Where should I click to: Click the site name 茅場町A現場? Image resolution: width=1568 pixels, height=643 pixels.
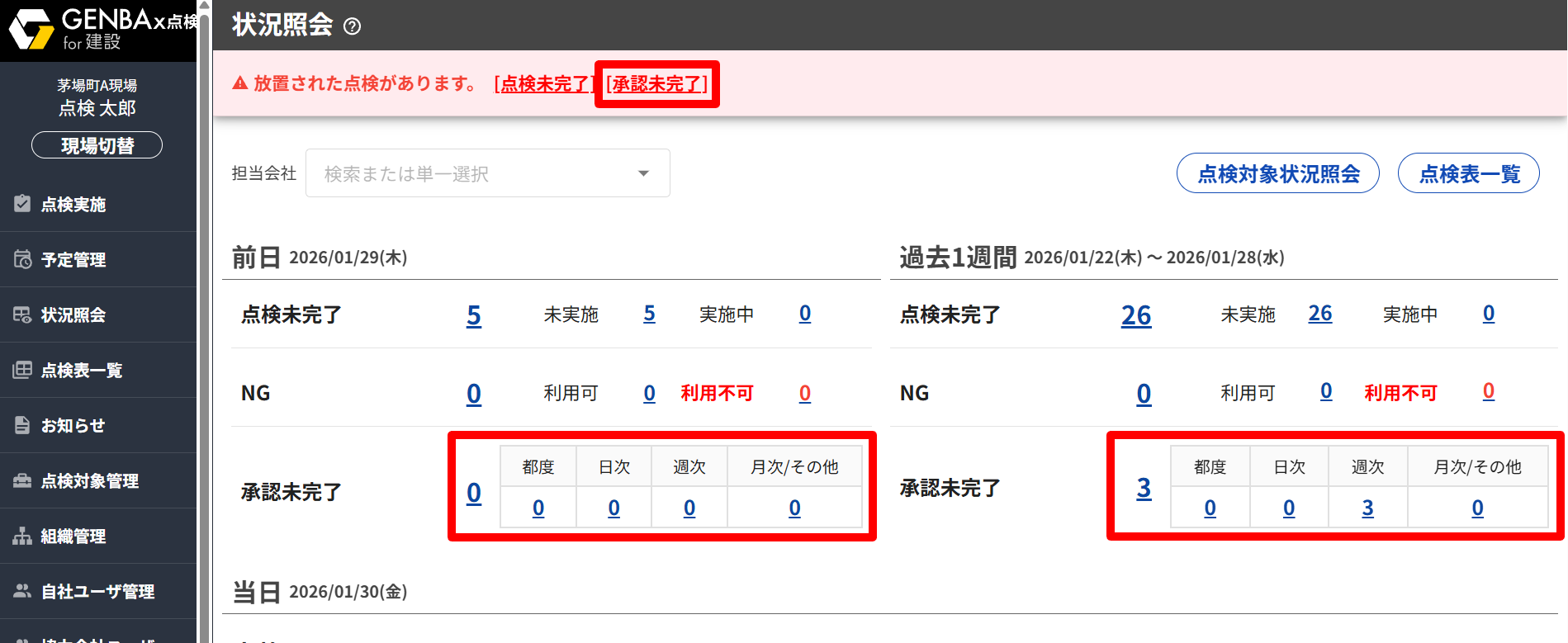tap(97, 85)
